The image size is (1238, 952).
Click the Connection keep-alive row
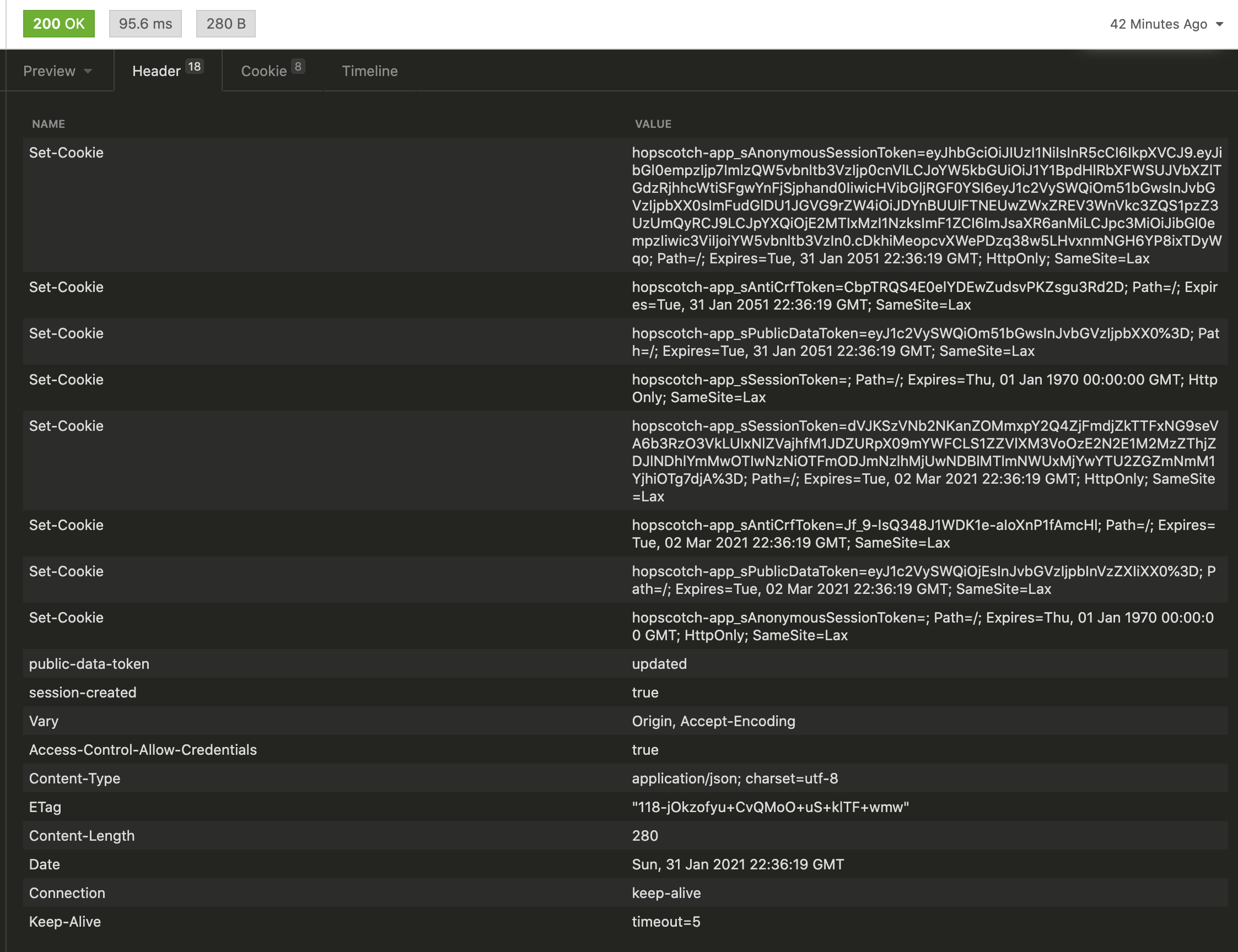click(x=666, y=893)
